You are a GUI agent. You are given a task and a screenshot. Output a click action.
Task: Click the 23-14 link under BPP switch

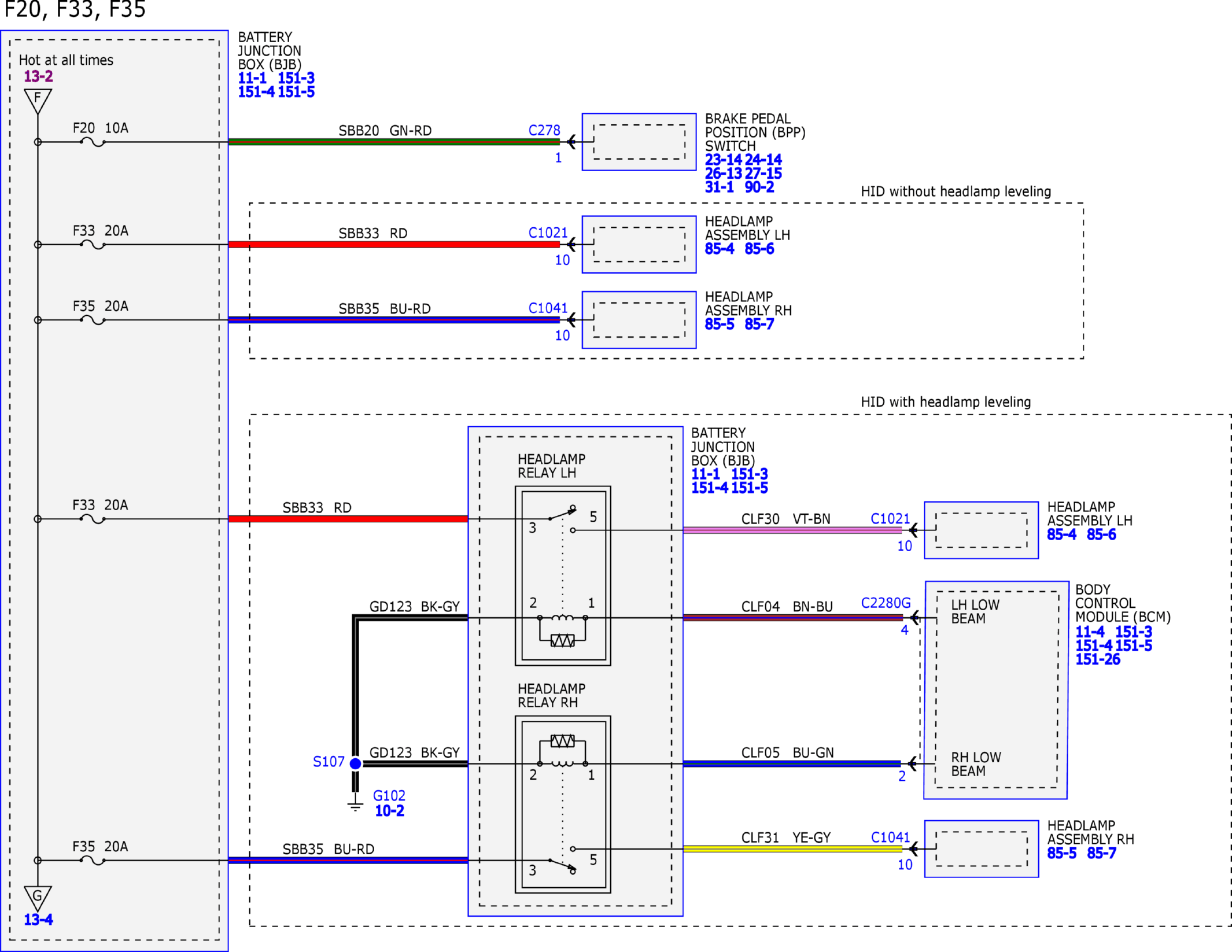(723, 160)
